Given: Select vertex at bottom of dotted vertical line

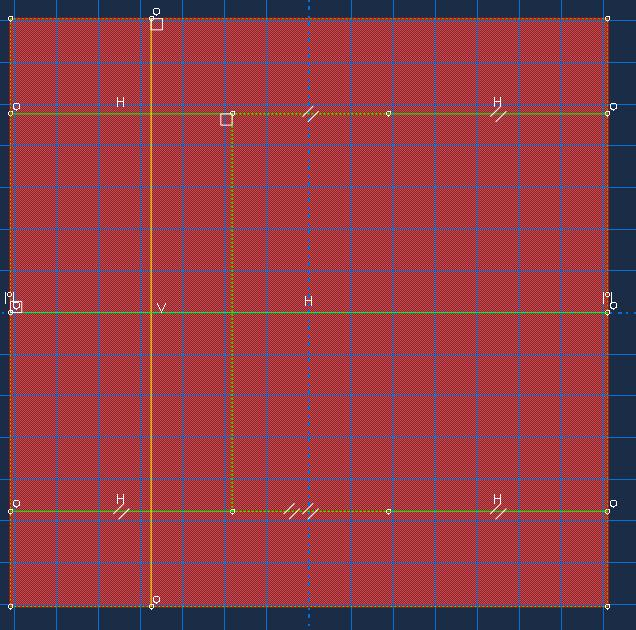Looking at the screenshot, I should point(232,512).
